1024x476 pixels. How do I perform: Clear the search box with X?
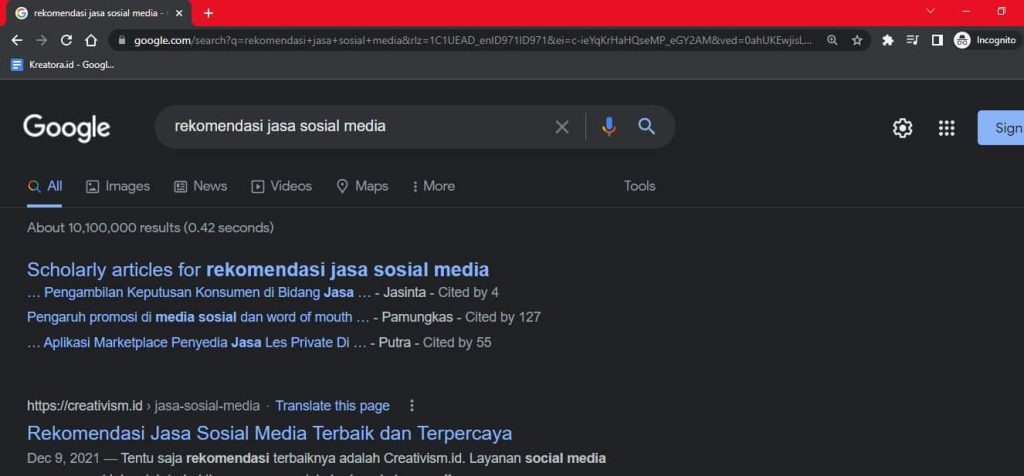[562, 127]
